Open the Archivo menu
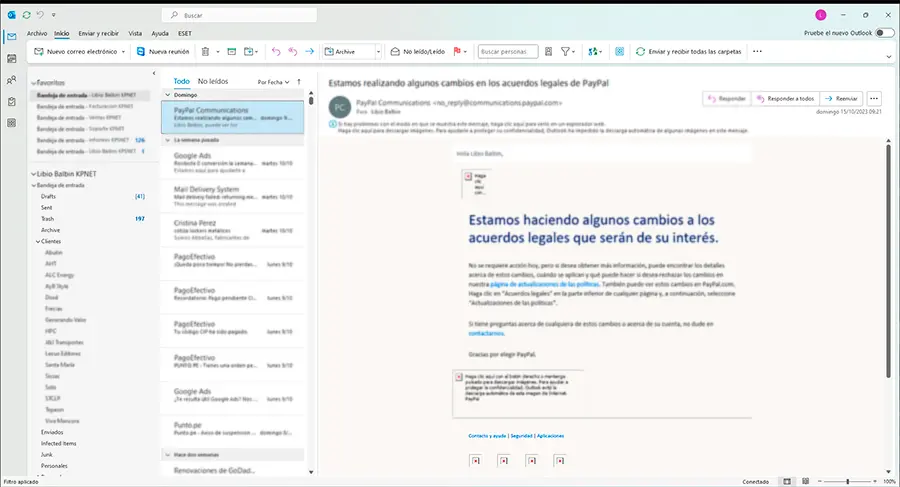Viewport: 900px width, 487px height. (37, 33)
